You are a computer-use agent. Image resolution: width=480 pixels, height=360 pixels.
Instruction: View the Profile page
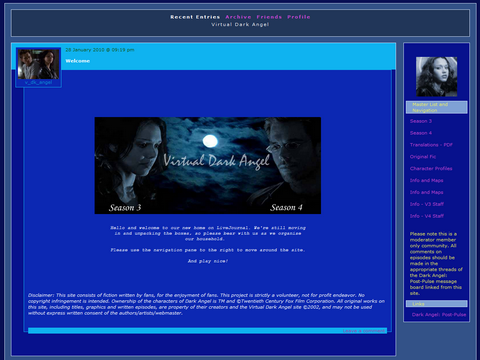(299, 17)
